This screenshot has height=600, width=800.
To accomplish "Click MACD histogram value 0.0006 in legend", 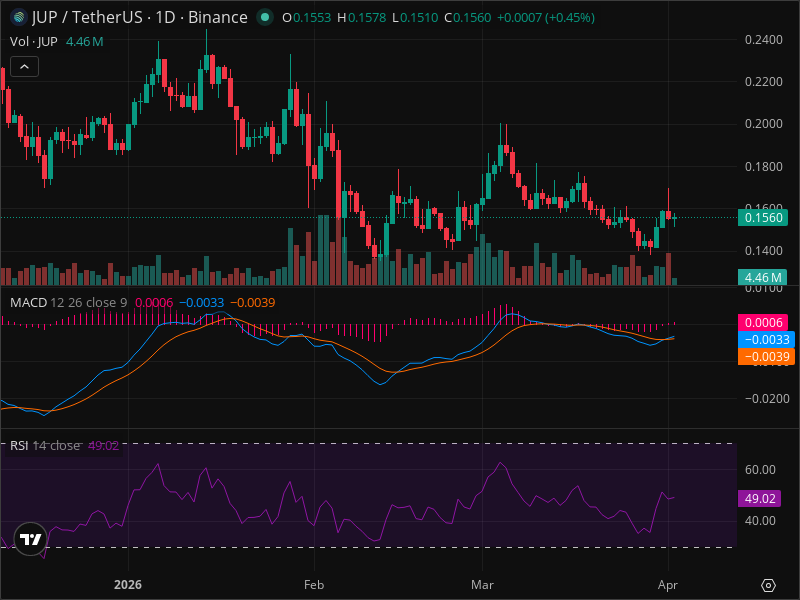I will (154, 303).
